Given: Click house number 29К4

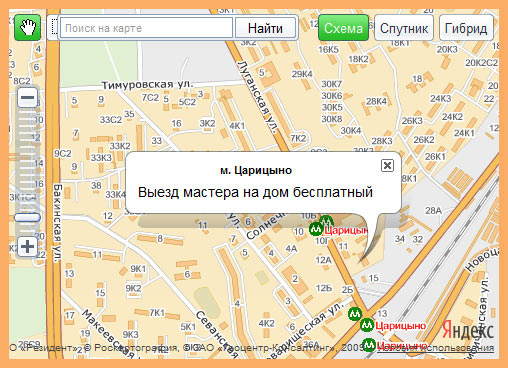Looking at the screenshot, I should (302, 74).
